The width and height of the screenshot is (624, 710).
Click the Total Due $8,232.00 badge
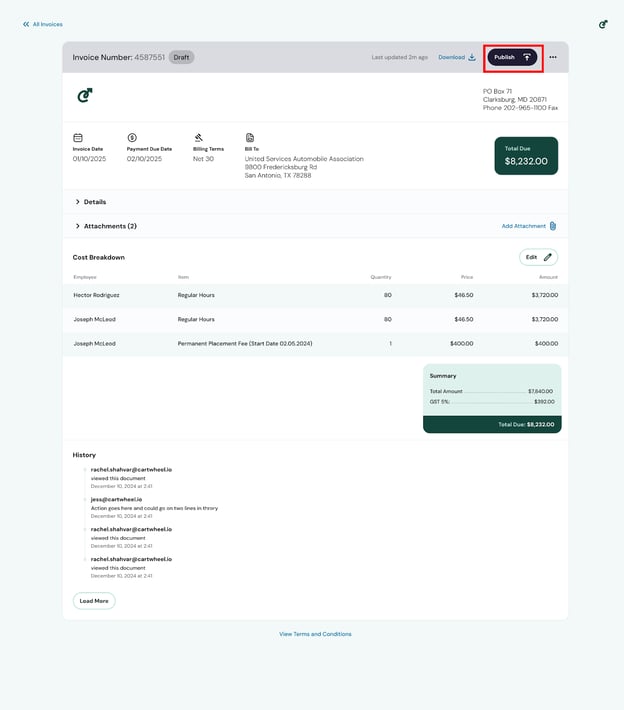click(x=526, y=156)
